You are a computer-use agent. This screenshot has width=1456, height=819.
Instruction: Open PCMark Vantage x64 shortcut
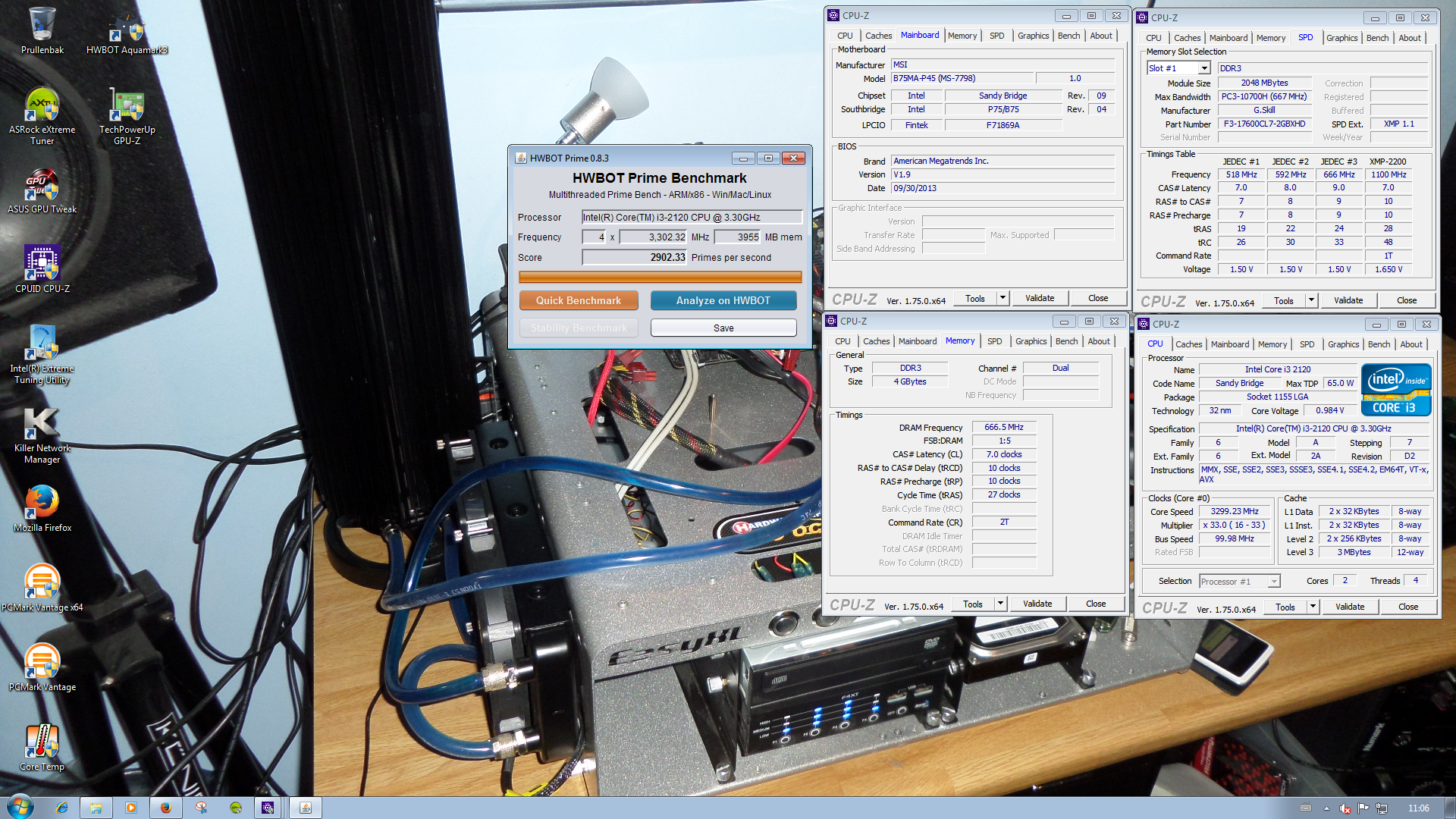[42, 588]
